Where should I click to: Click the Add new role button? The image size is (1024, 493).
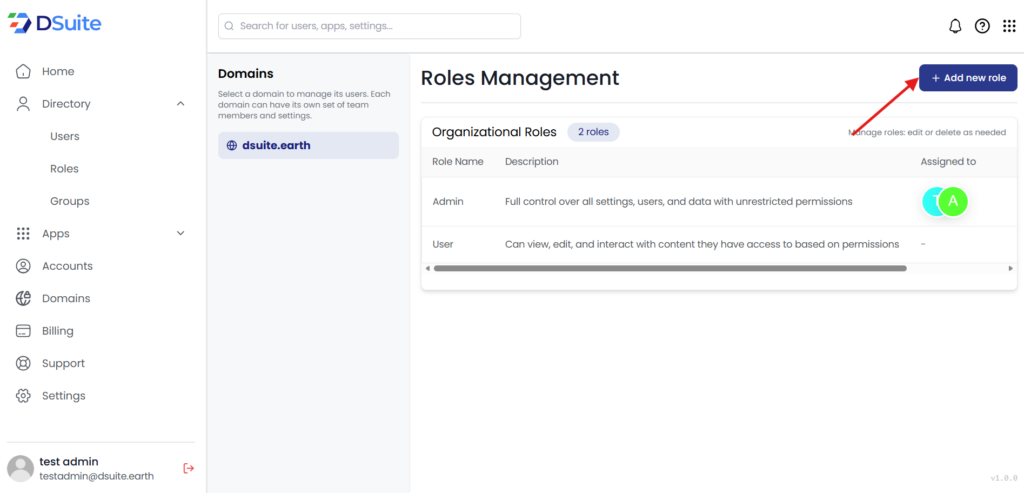[x=968, y=78]
